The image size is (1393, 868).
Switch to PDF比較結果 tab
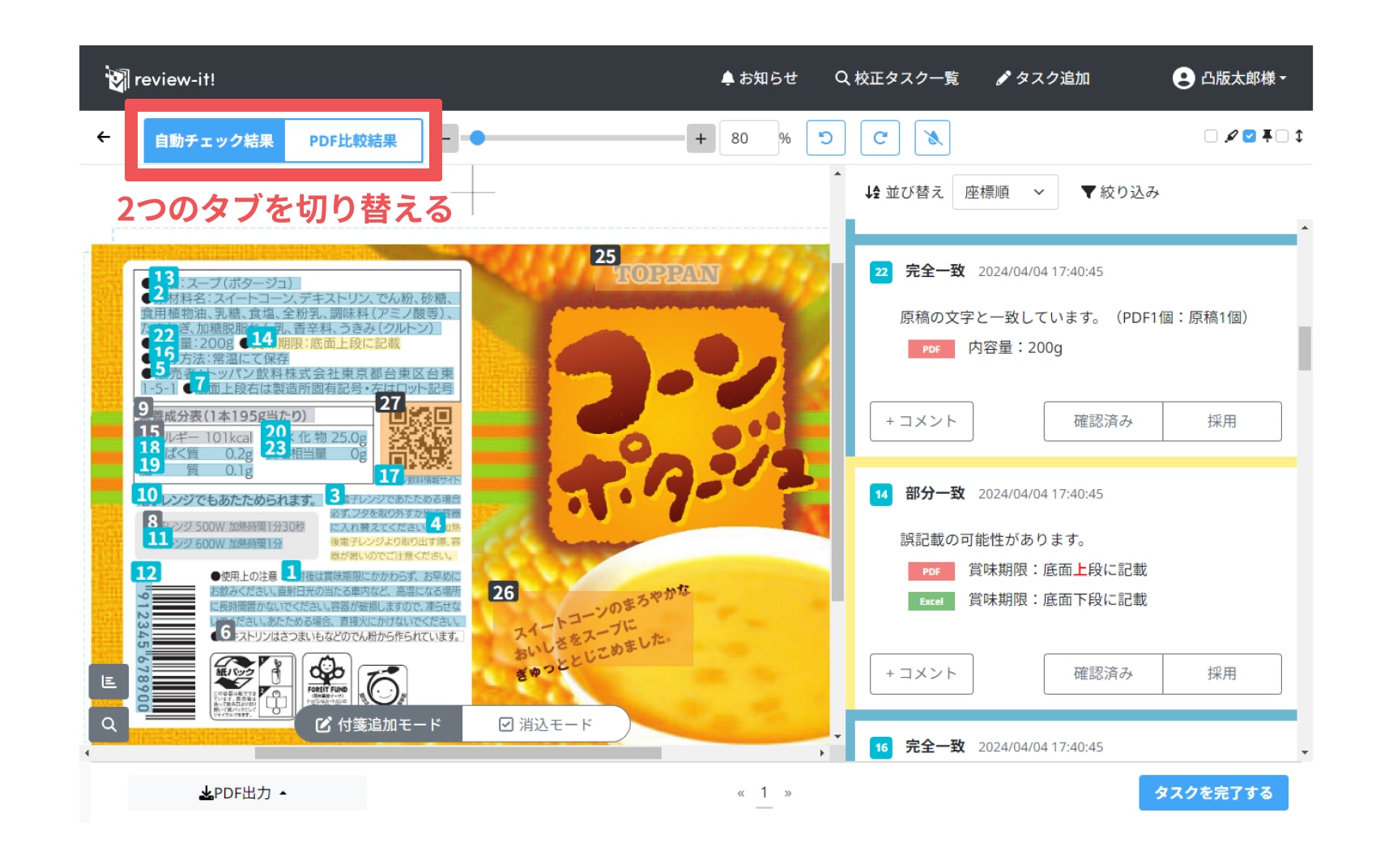[x=353, y=141]
